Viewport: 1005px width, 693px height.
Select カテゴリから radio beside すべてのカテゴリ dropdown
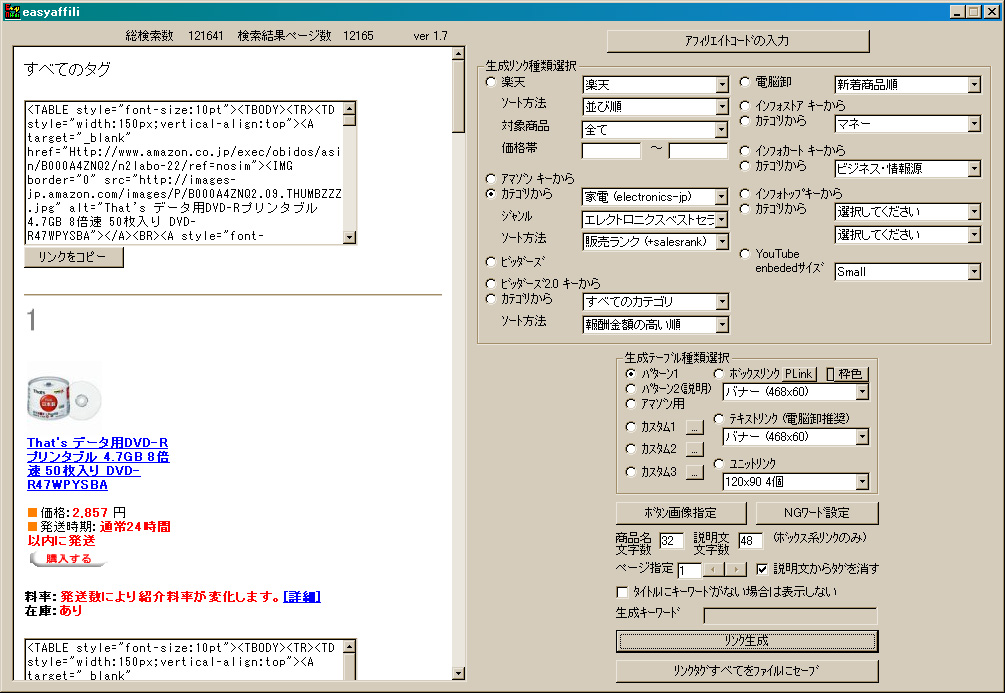click(x=491, y=299)
